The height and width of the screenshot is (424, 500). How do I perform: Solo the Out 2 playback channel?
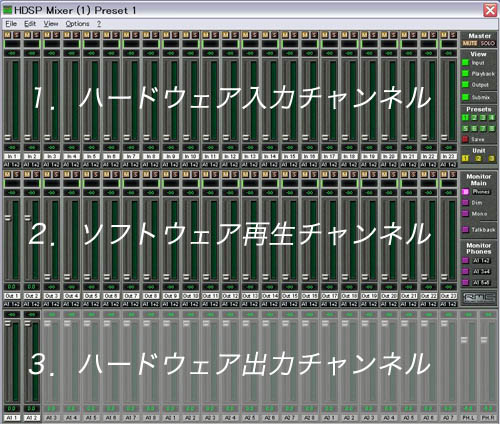pos(36,174)
